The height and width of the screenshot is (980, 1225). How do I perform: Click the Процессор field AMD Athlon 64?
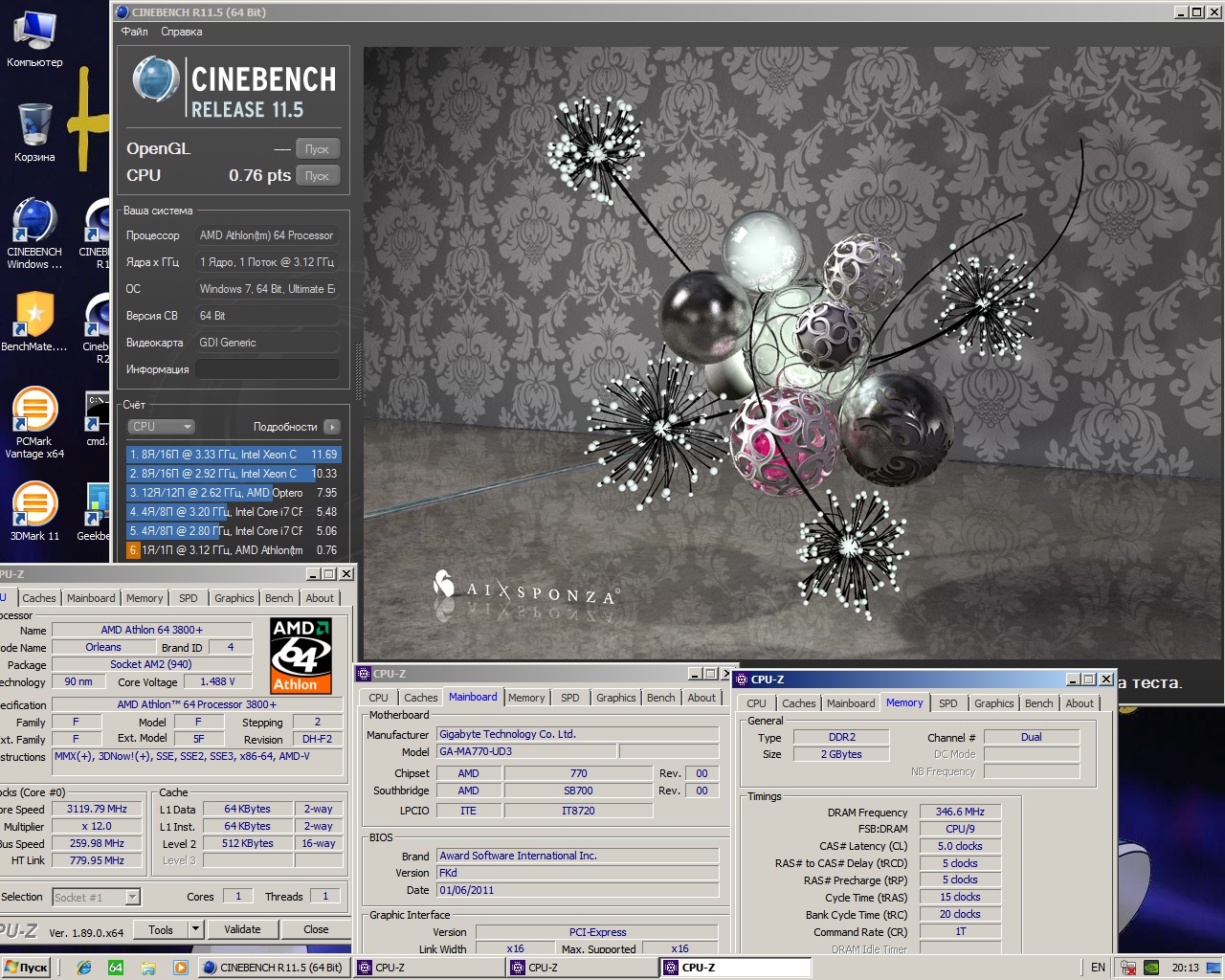click(268, 235)
